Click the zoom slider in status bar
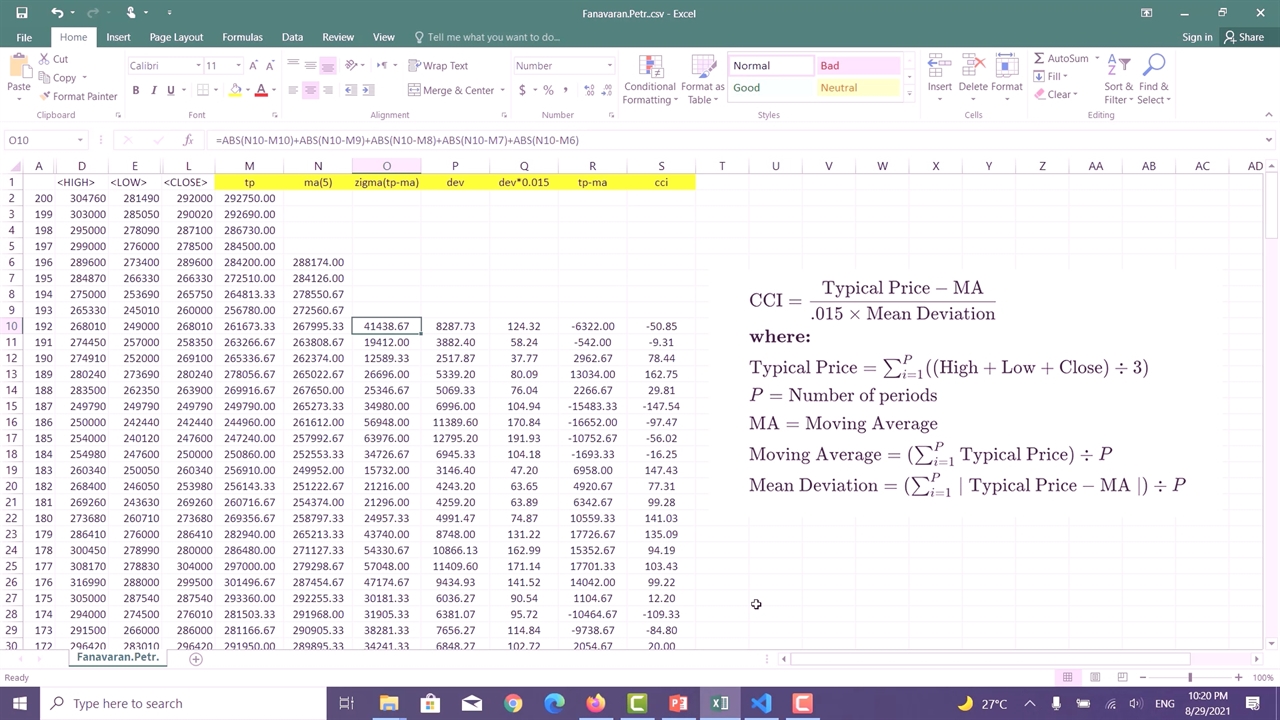Viewport: 1280px width, 720px height. tap(1190, 677)
